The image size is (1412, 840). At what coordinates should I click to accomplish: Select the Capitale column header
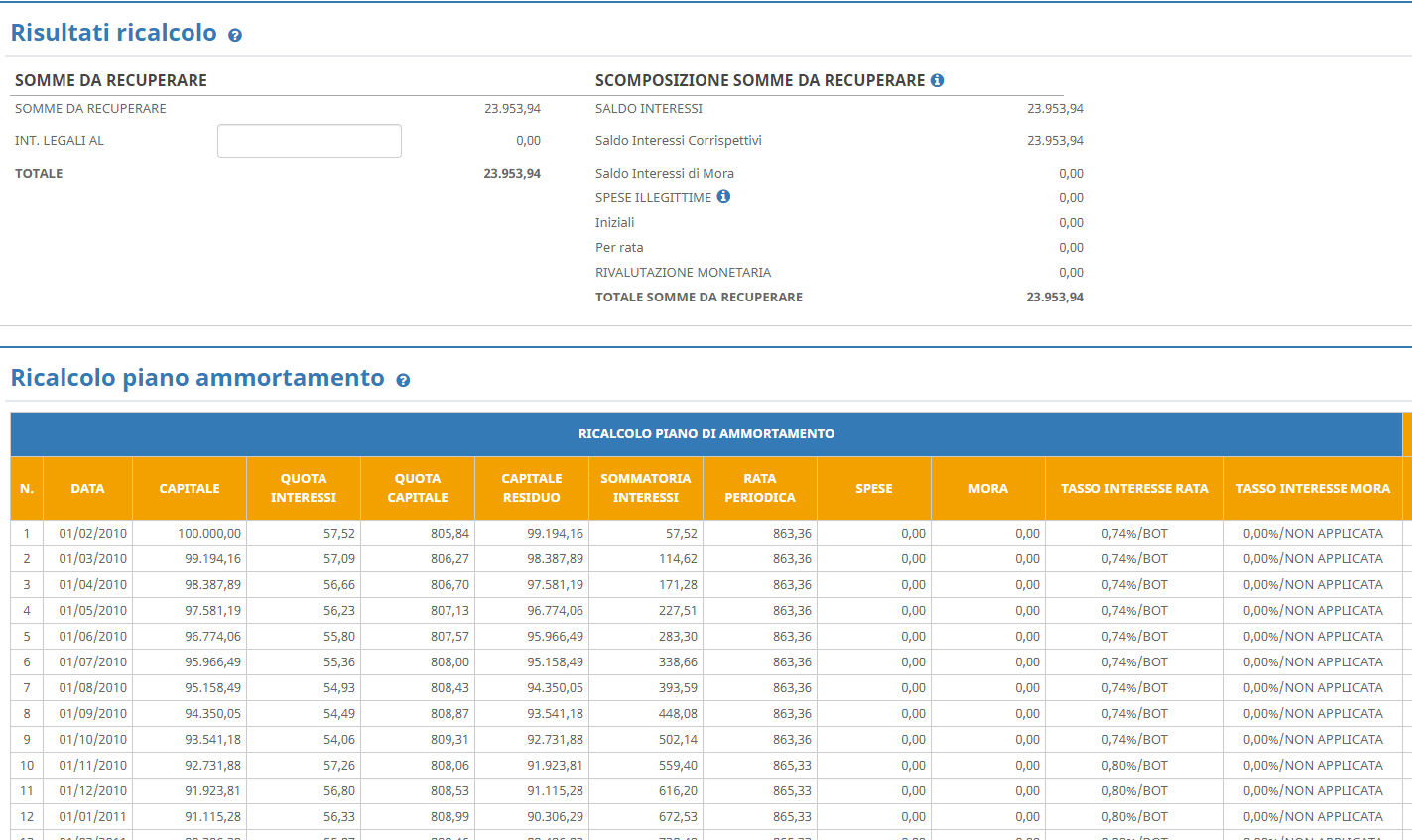(x=190, y=488)
